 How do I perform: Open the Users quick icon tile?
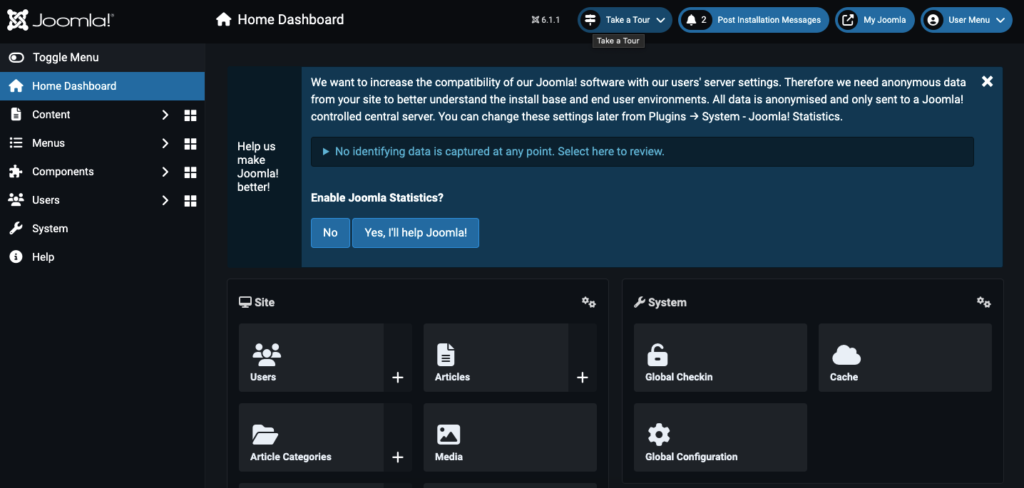point(311,358)
